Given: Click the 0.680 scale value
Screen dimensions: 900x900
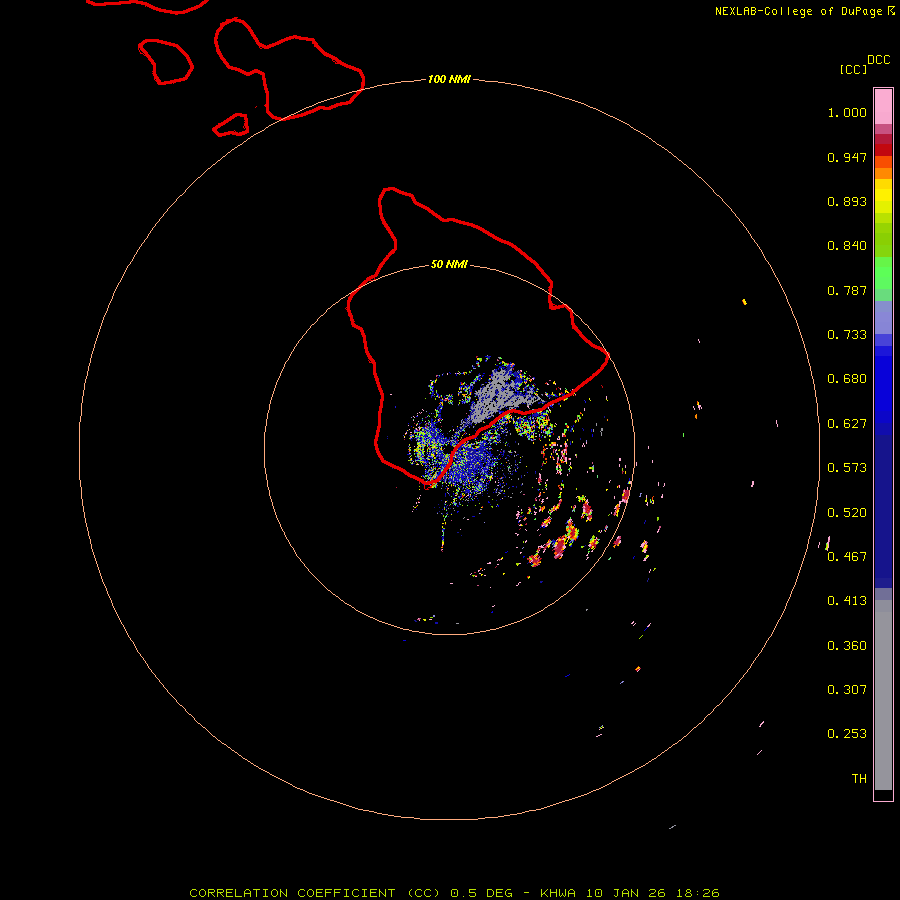Looking at the screenshot, I should coord(847,379).
